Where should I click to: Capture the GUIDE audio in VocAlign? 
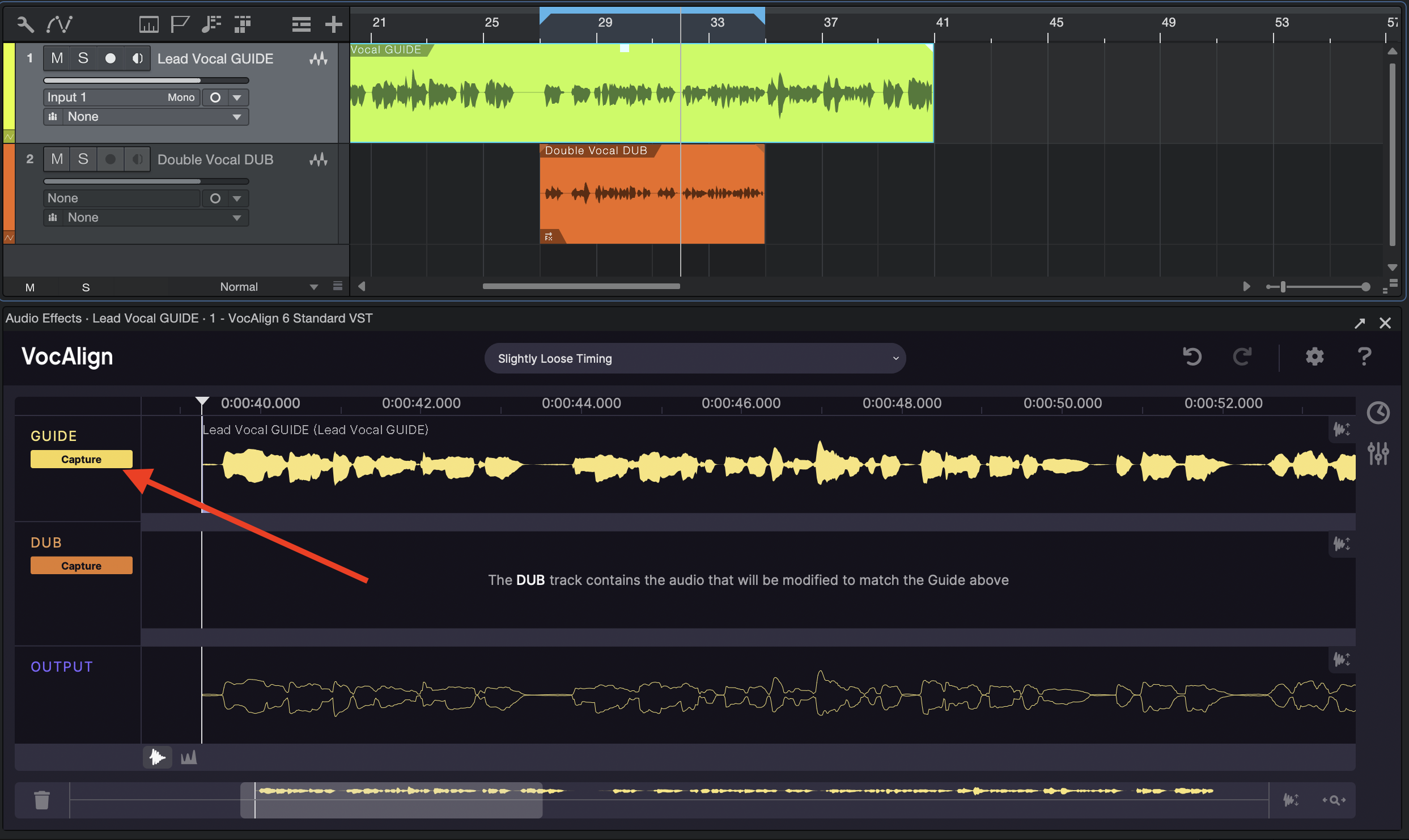(x=81, y=459)
